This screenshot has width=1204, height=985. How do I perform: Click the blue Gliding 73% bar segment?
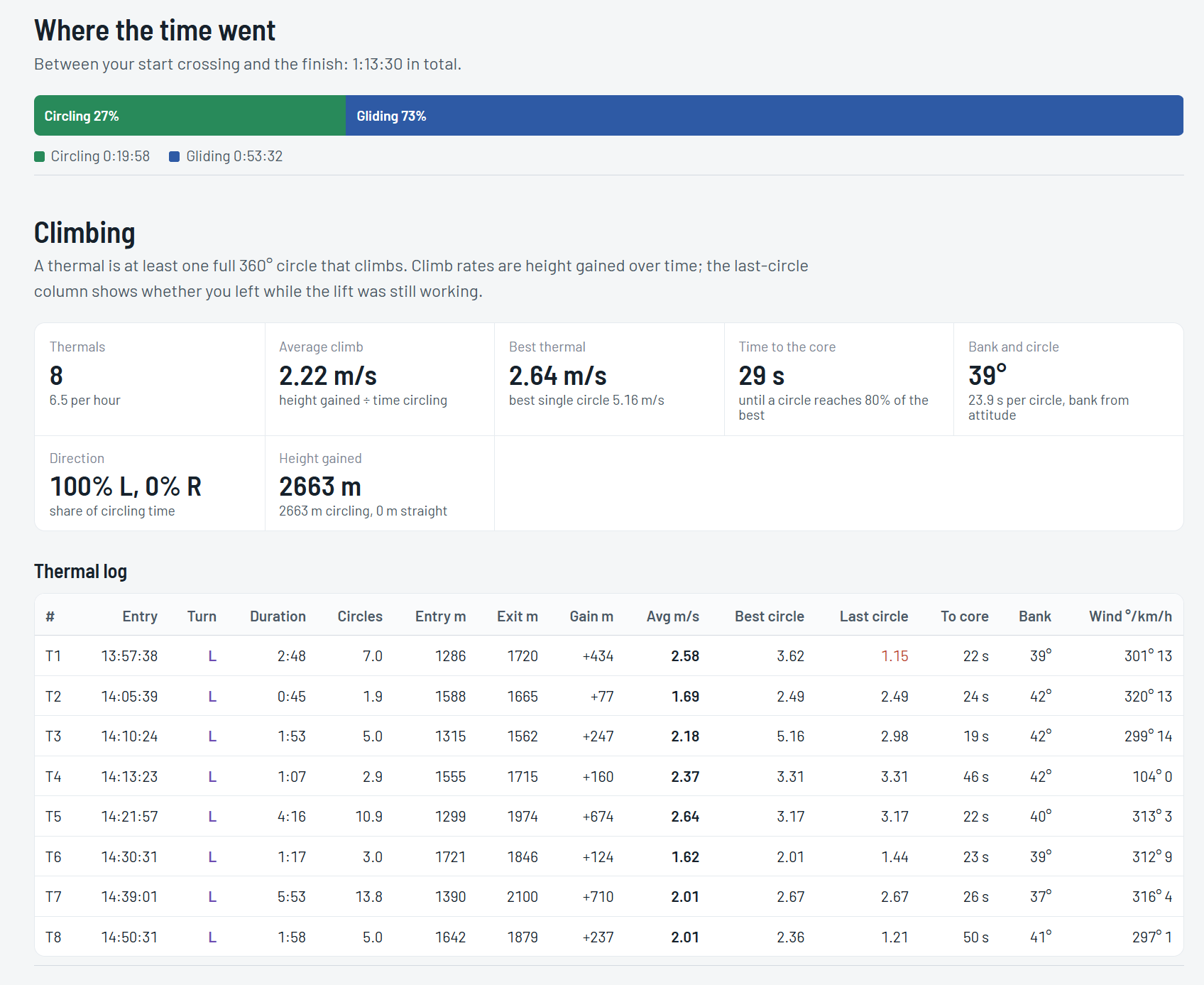(x=765, y=116)
